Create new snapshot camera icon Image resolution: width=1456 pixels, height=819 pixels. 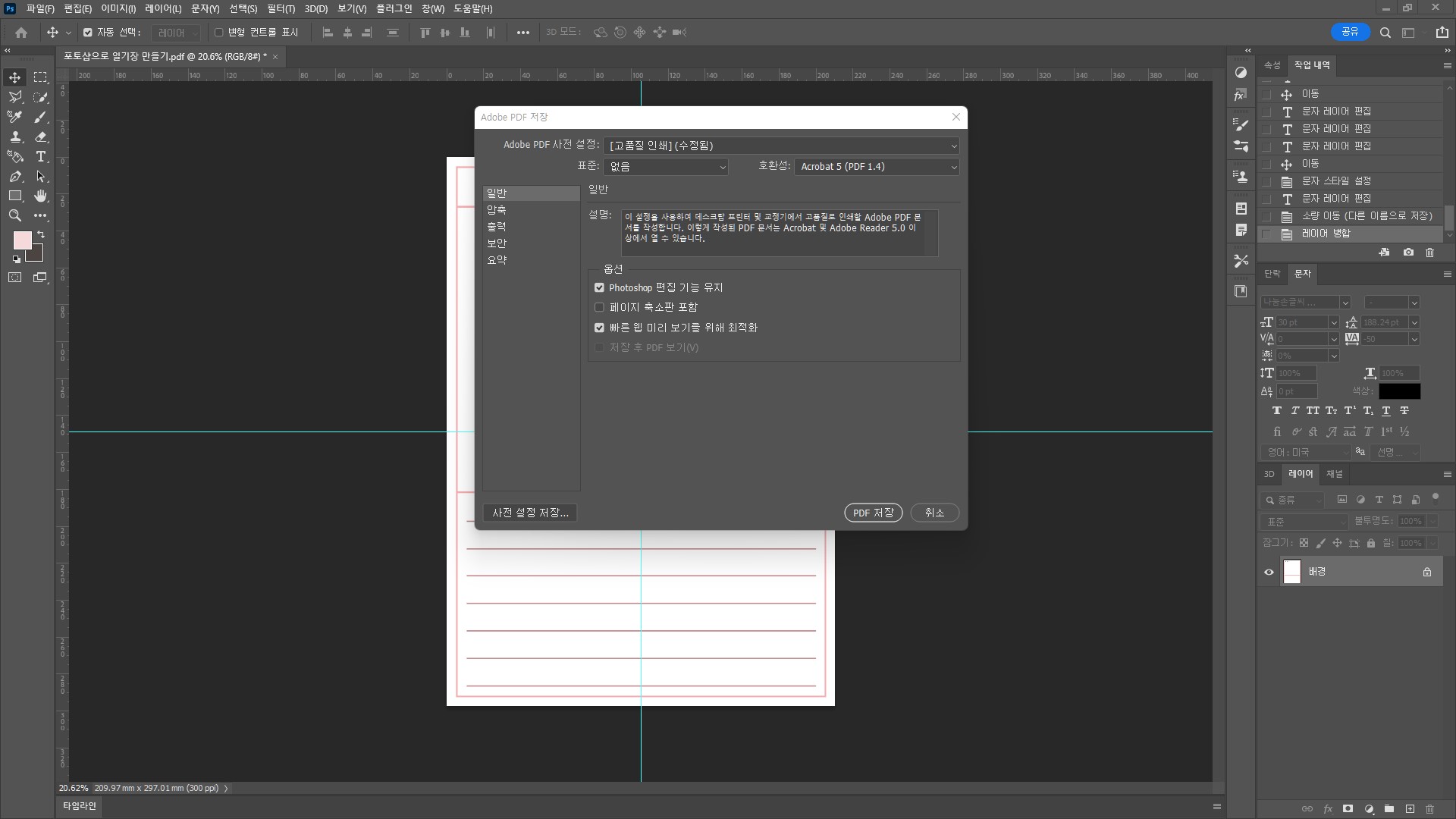[x=1408, y=253]
